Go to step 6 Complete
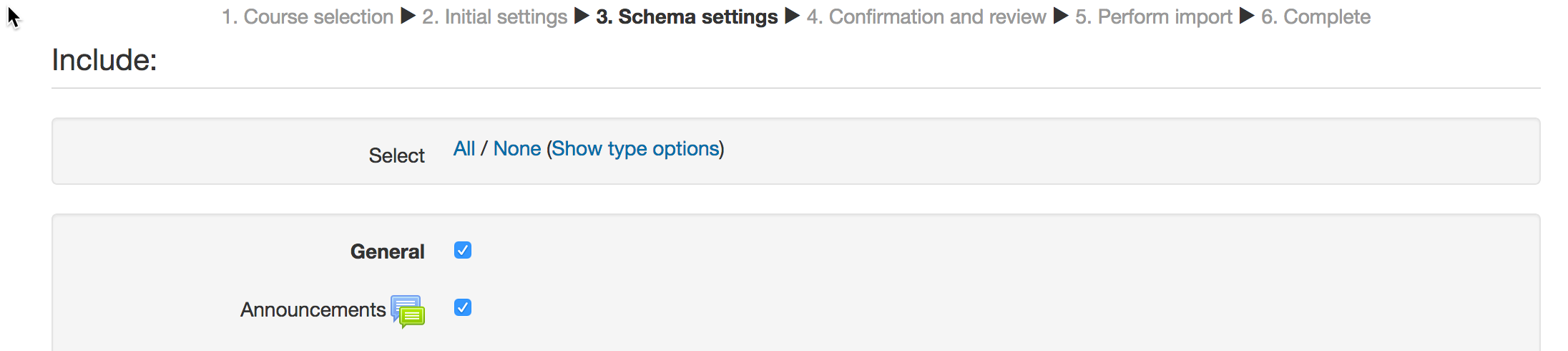 1316,16
